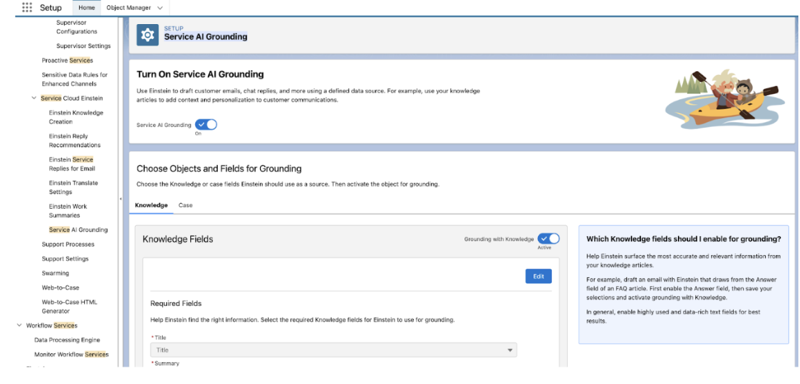Open Supervisor Configurations in sidebar
Screen dimensions: 800x384
click(77, 27)
